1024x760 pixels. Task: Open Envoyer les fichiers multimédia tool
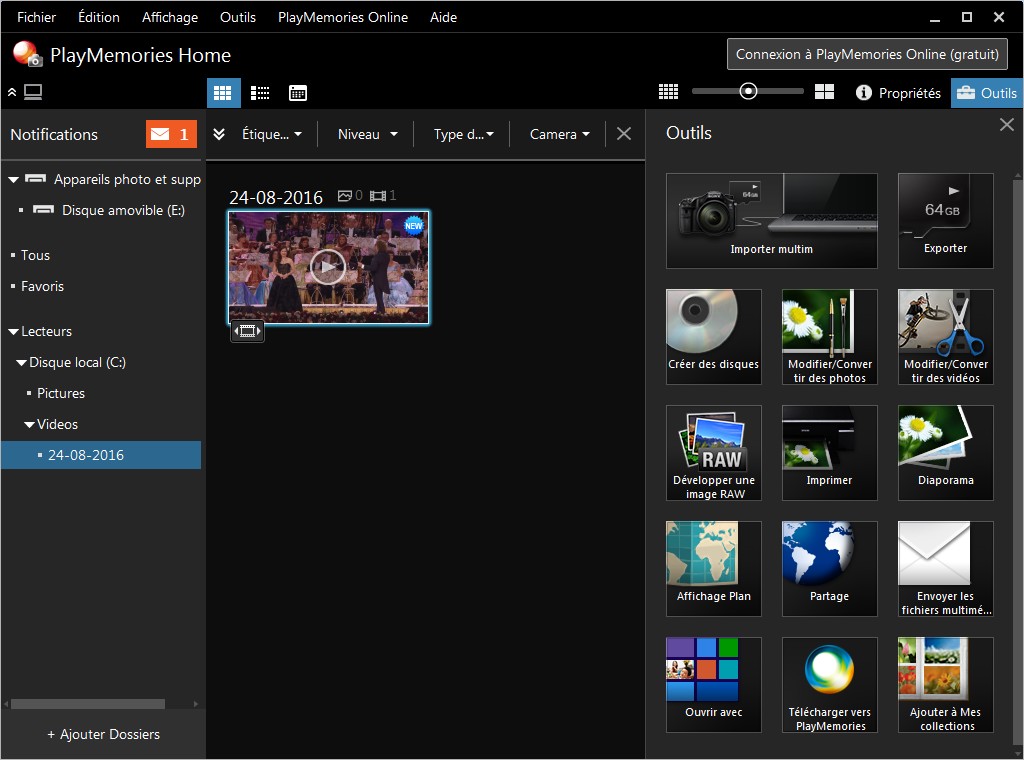pos(945,569)
